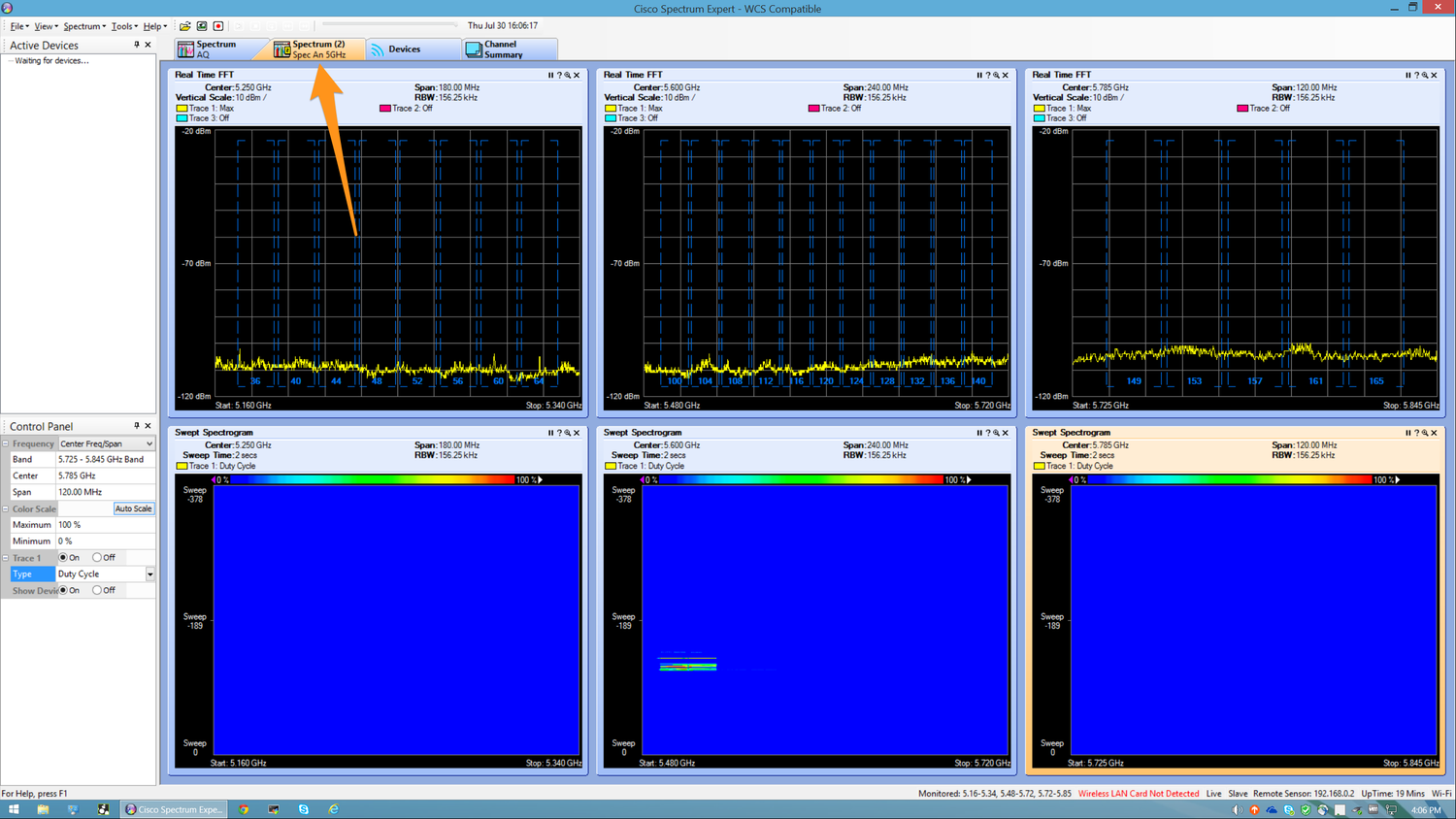Set Show Devices to Off
This screenshot has width=1456, height=819.
pyautogui.click(x=97, y=590)
